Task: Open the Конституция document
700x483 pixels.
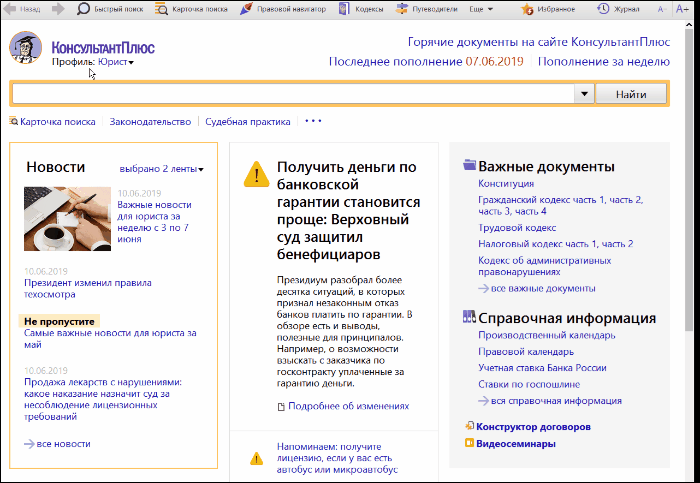Action: [506, 183]
